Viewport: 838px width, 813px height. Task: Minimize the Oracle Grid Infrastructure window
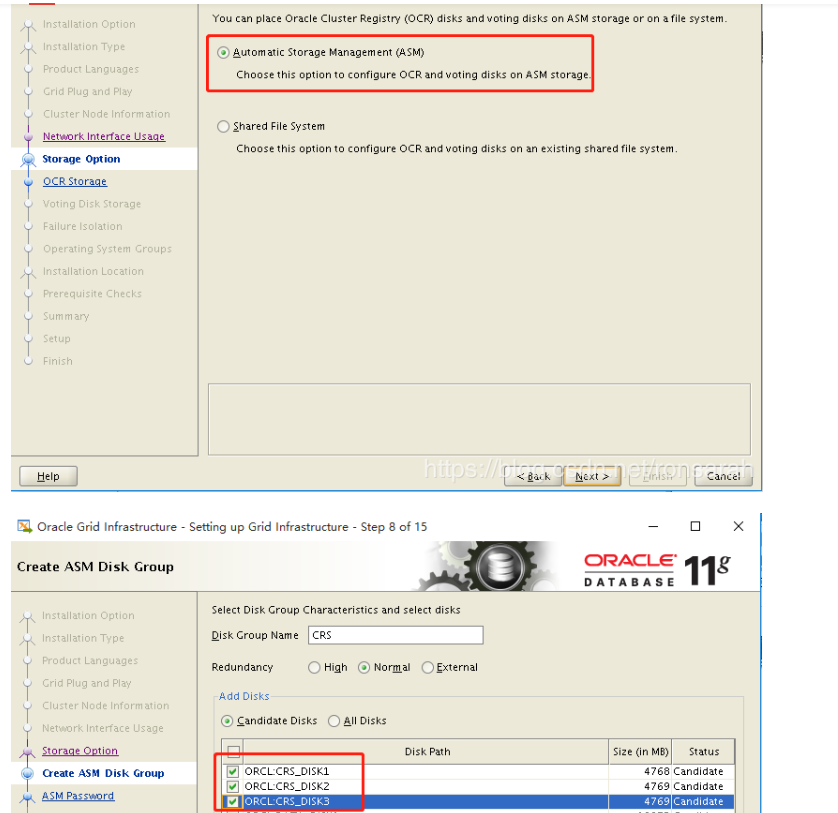[653, 526]
